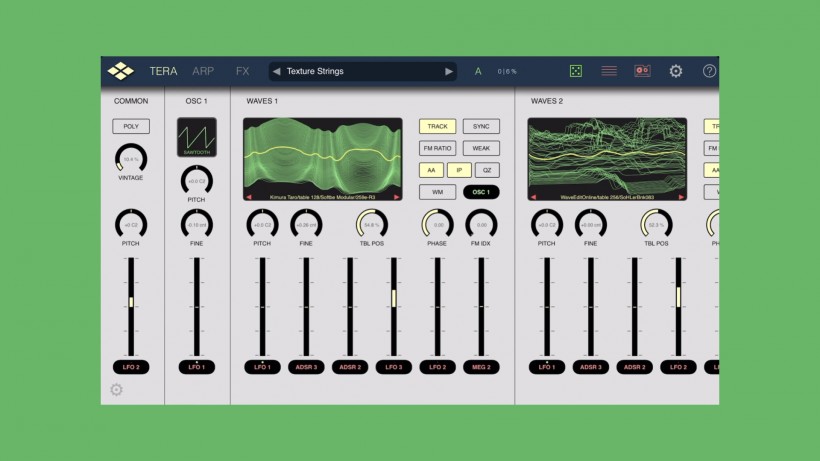
Task: Open settings via the top gear icon
Action: 676,71
